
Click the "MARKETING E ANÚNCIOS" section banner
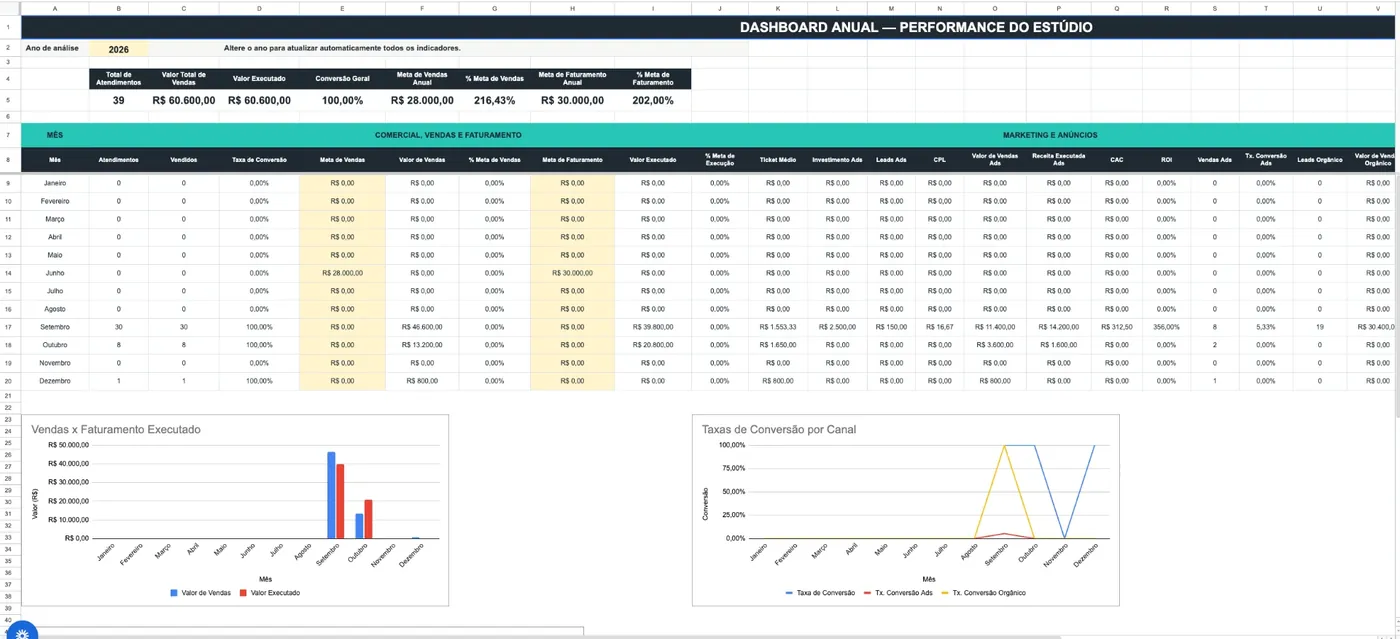point(1050,134)
